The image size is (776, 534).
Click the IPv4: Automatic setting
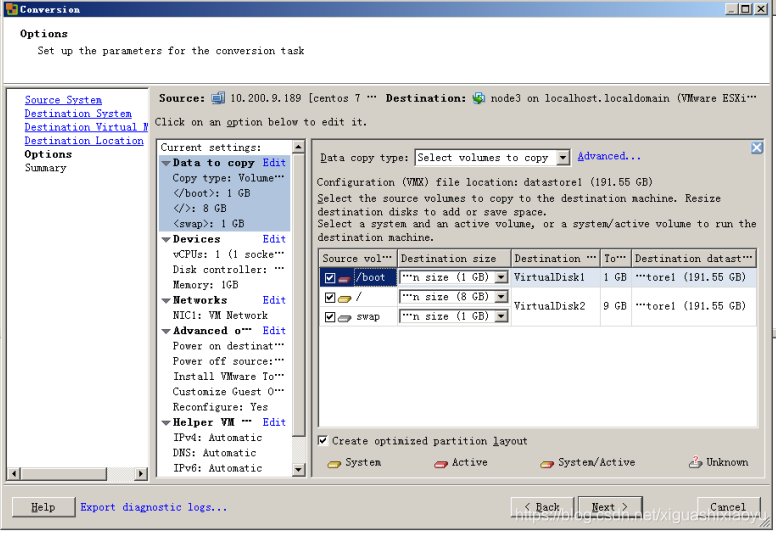(x=217, y=438)
